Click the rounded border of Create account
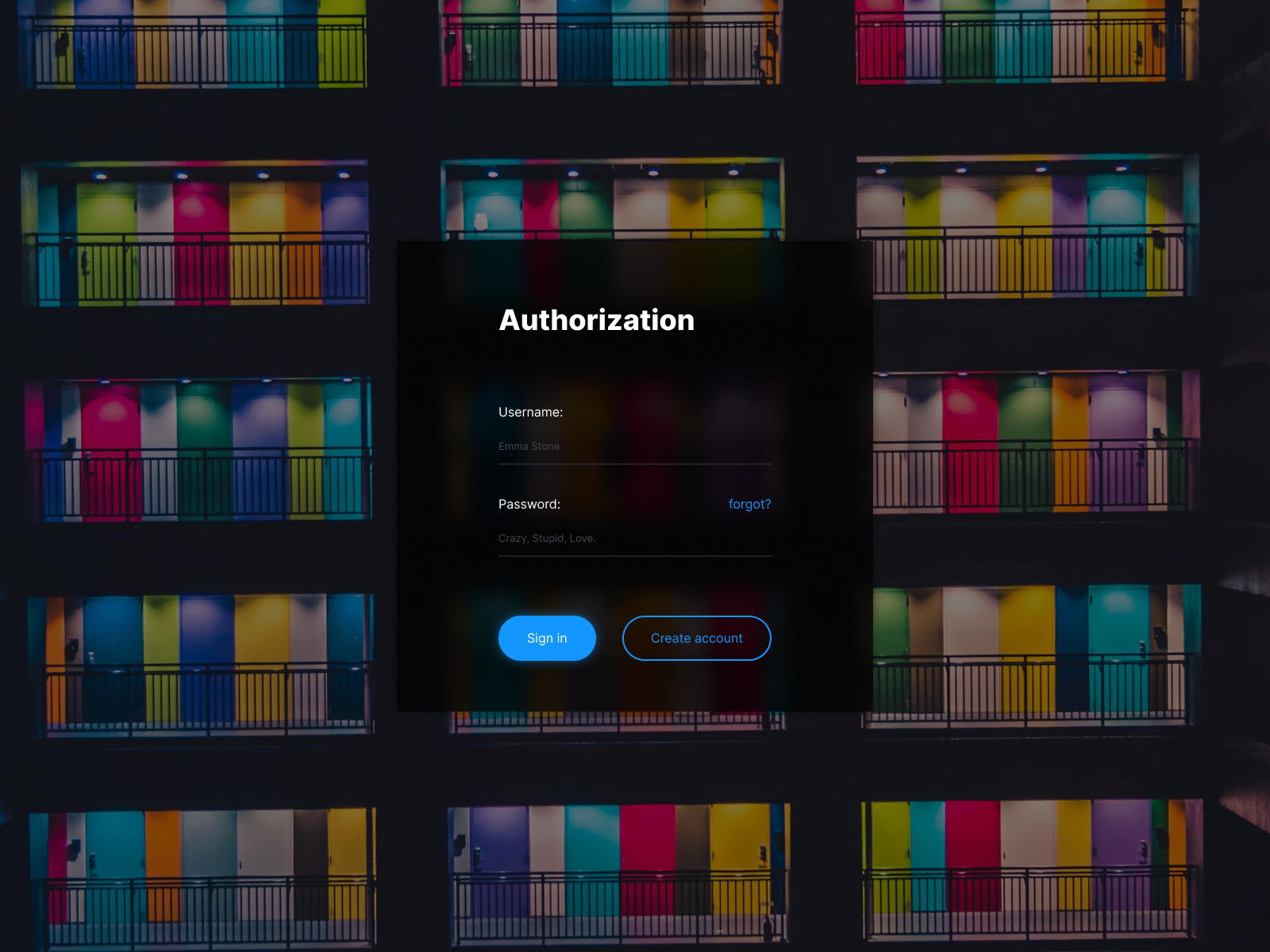Image resolution: width=1270 pixels, height=952 pixels. [696, 617]
